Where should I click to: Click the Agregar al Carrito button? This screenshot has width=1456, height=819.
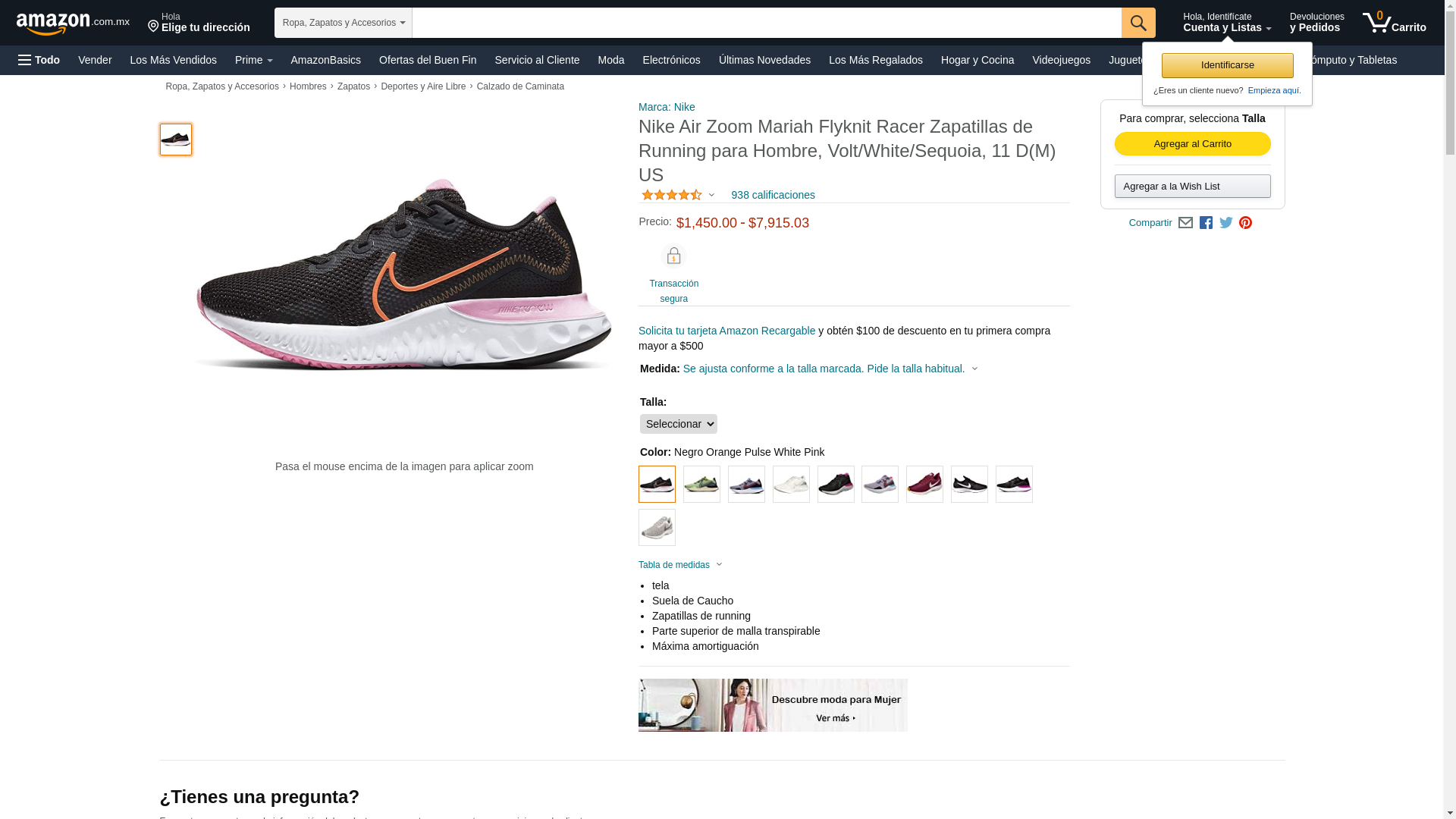pos(1192,144)
